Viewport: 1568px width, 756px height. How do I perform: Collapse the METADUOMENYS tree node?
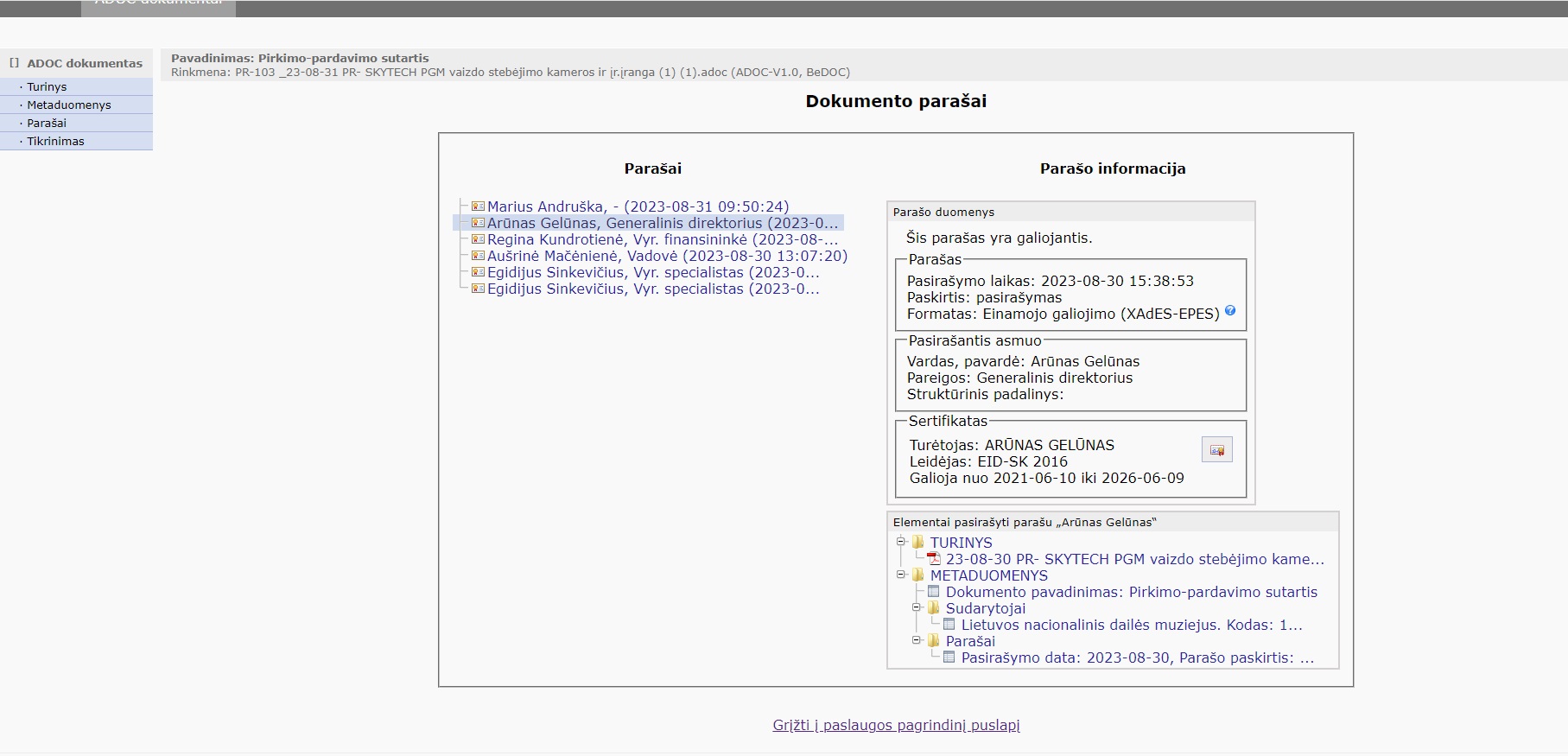click(901, 575)
